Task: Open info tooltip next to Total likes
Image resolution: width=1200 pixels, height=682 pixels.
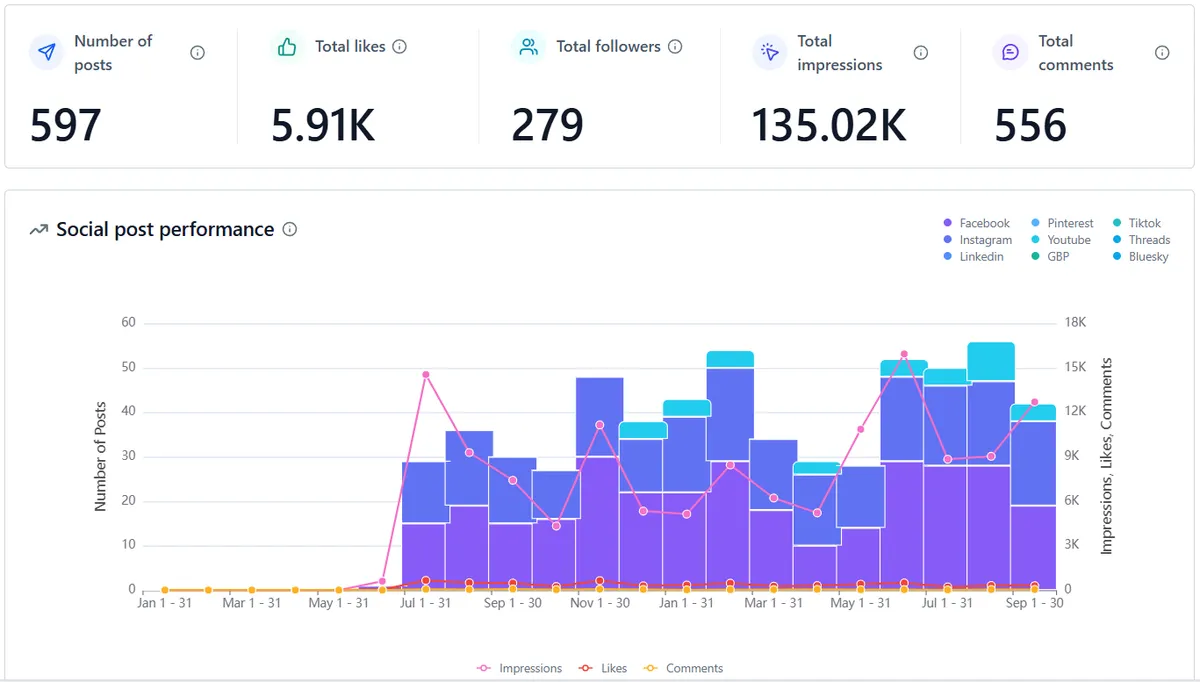Action: pyautogui.click(x=400, y=47)
